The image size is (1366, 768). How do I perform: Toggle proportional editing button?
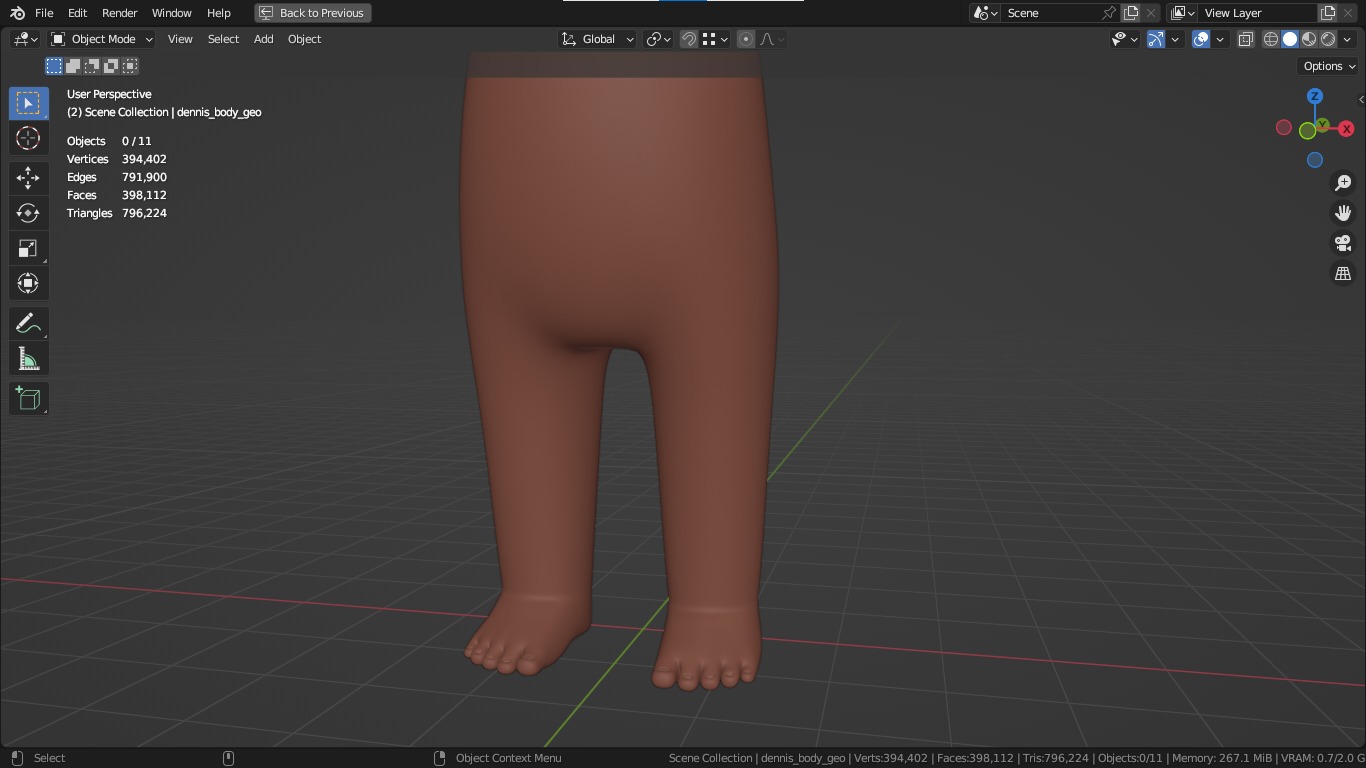(746, 39)
